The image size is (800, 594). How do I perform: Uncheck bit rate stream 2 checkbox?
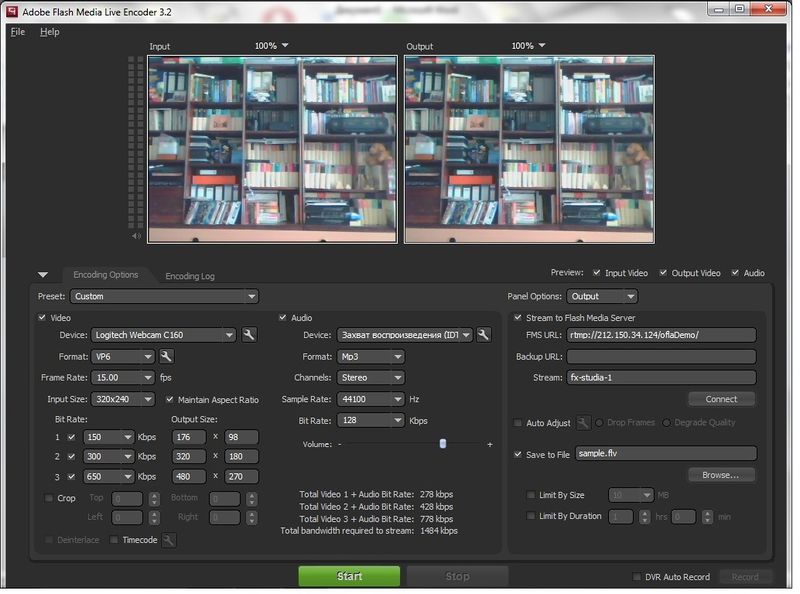(x=71, y=456)
